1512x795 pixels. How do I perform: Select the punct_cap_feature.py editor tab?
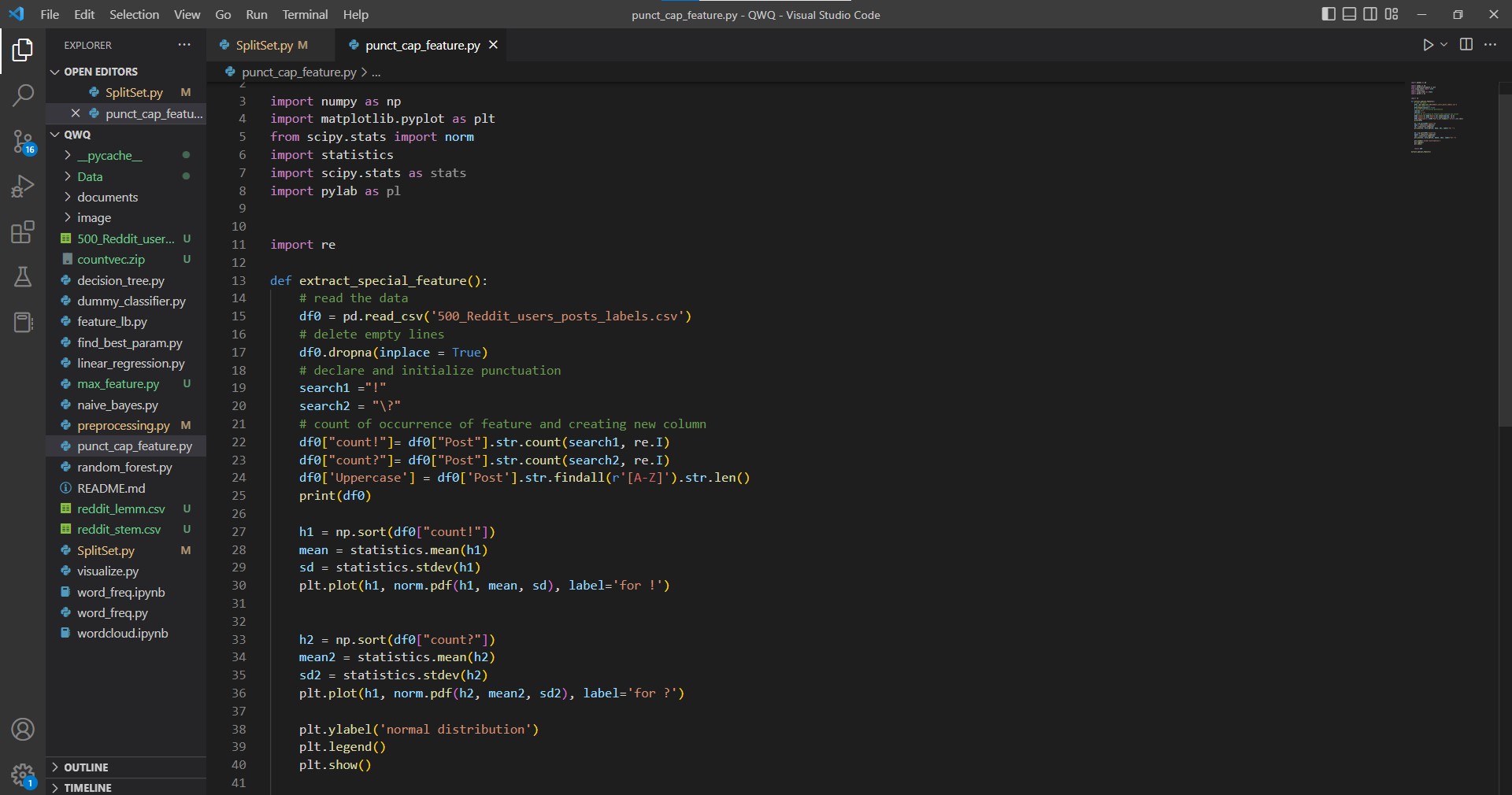422,45
